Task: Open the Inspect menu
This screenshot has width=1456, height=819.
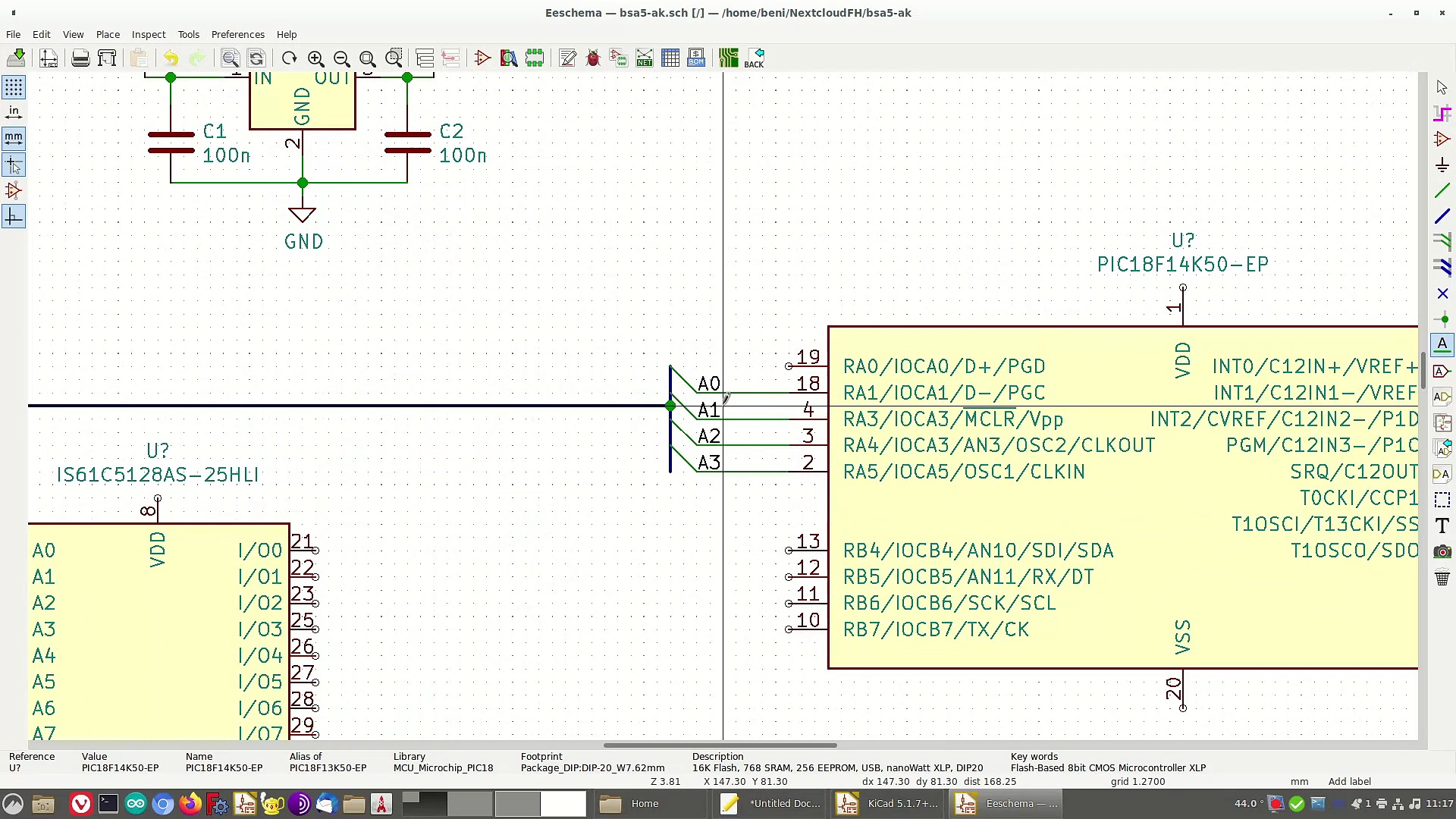Action: click(x=148, y=34)
